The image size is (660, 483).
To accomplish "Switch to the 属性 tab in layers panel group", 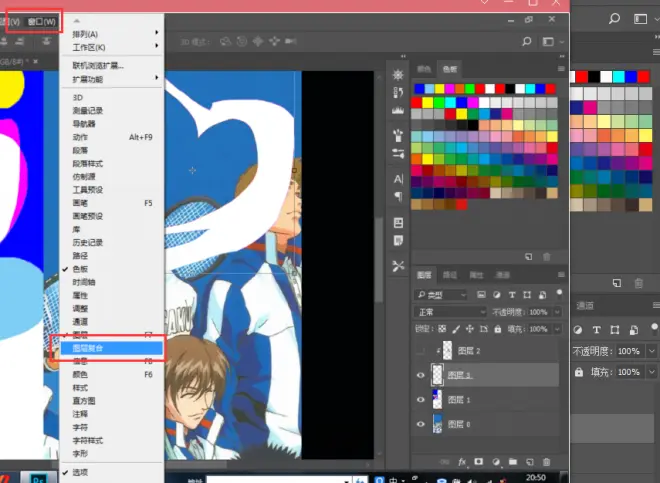I will 476,275.
